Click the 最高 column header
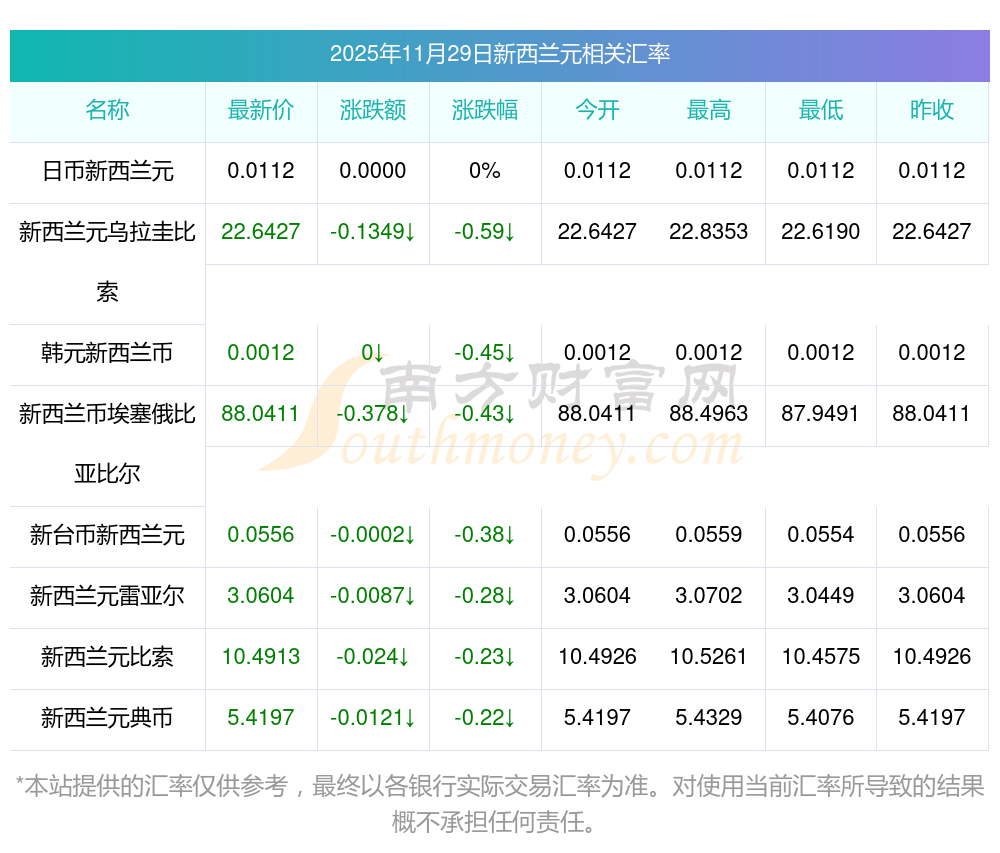Viewport: 1000px width, 853px height. (x=709, y=110)
